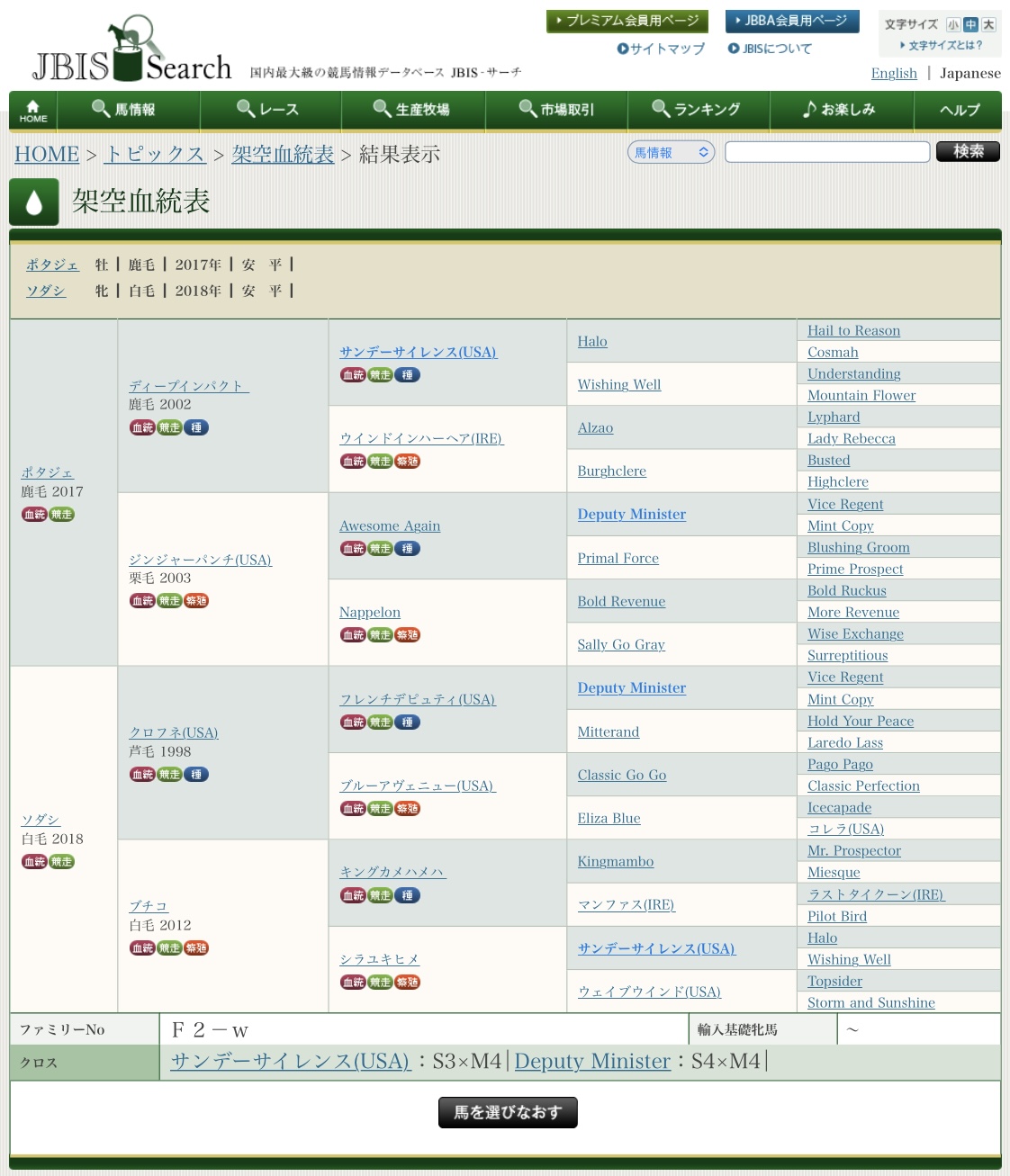The height and width of the screenshot is (1176, 1010).
Task: Open プレミアム会員用ページ button
Action: (x=627, y=21)
